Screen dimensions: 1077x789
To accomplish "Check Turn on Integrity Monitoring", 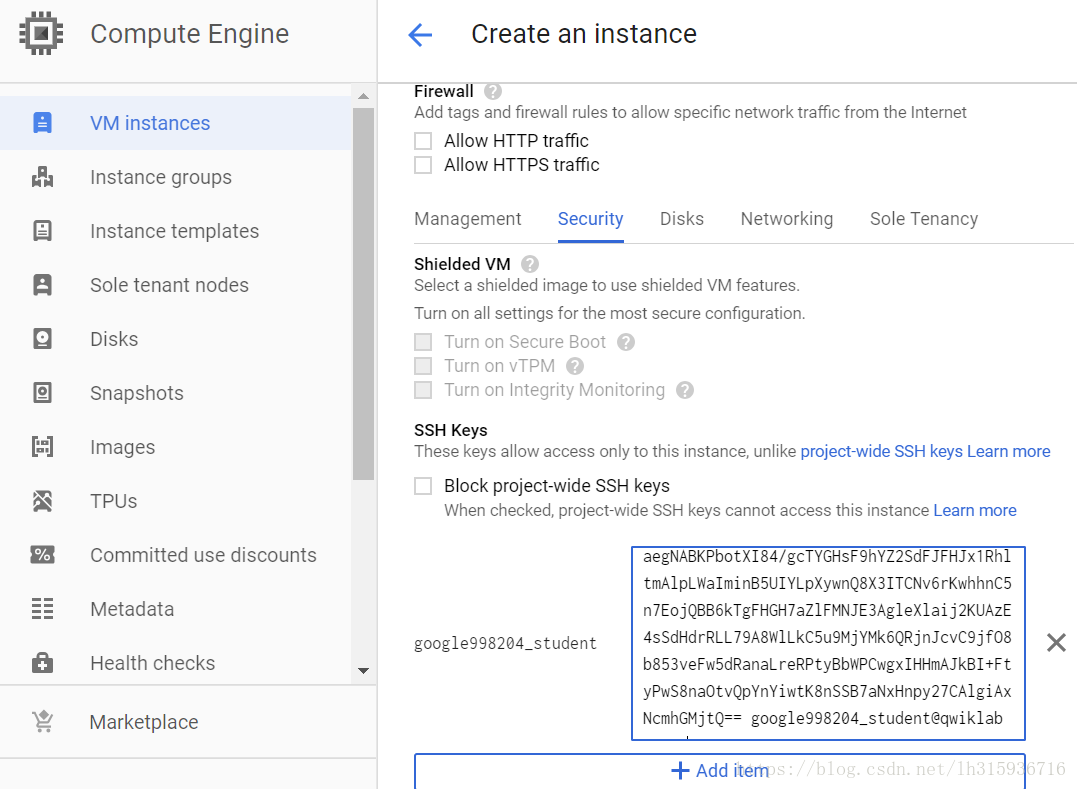I will [x=423, y=390].
